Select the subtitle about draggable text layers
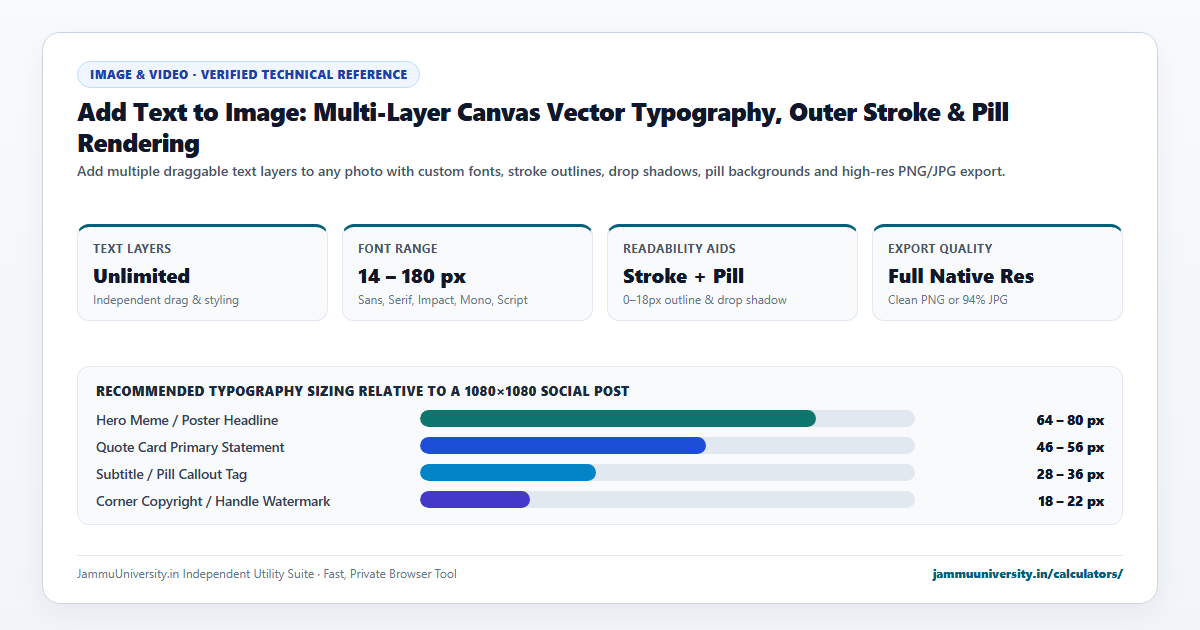 pos(541,171)
